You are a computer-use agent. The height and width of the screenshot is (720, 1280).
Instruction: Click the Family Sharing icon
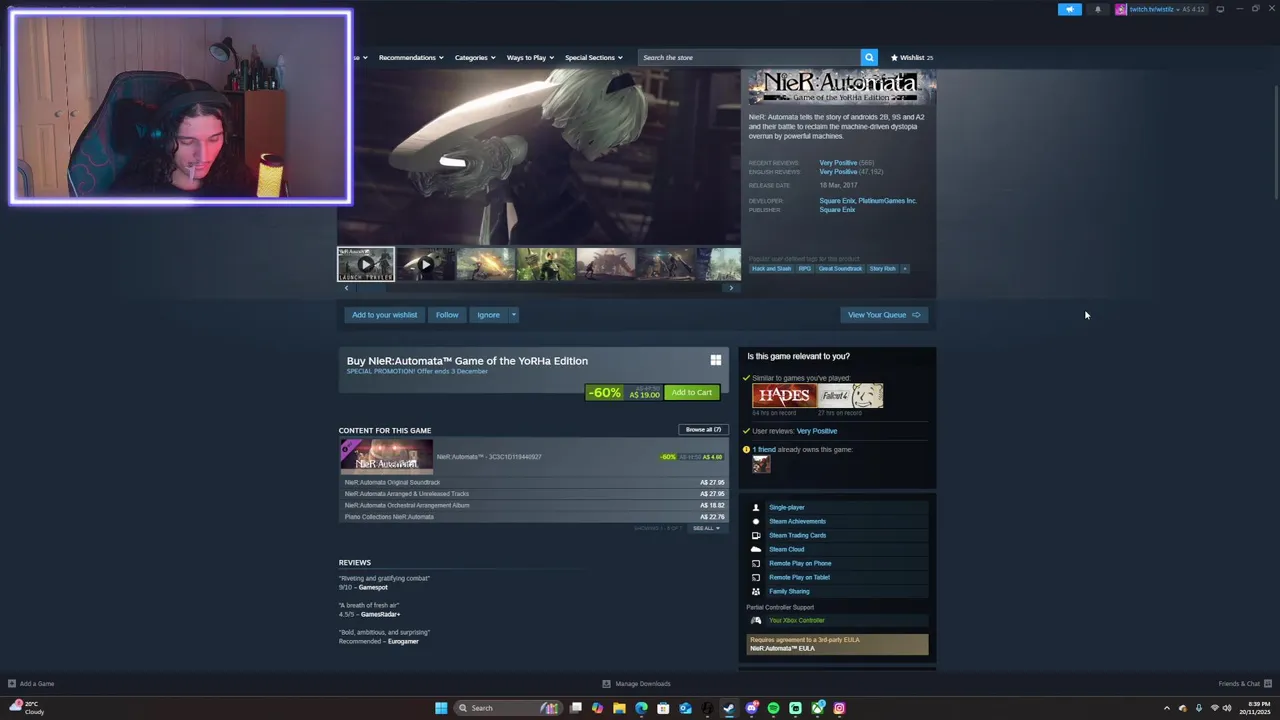(x=755, y=591)
